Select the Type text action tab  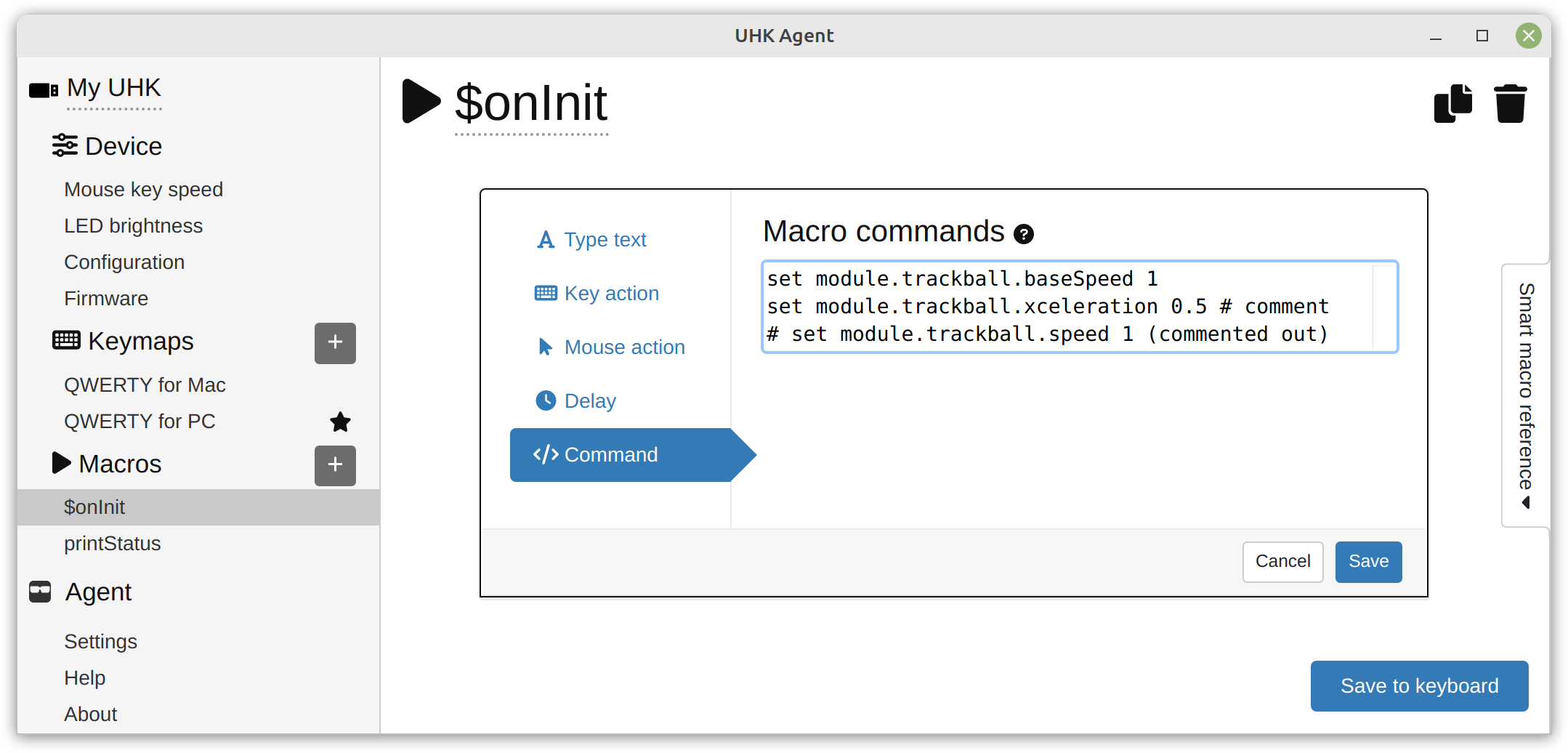point(591,240)
